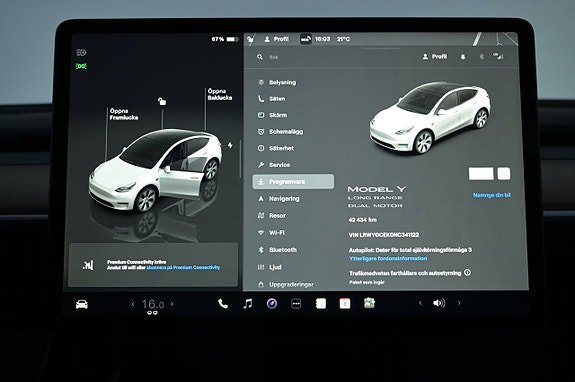Open the Säkerhet settings menu
The height and width of the screenshot is (382, 575).
276,148
